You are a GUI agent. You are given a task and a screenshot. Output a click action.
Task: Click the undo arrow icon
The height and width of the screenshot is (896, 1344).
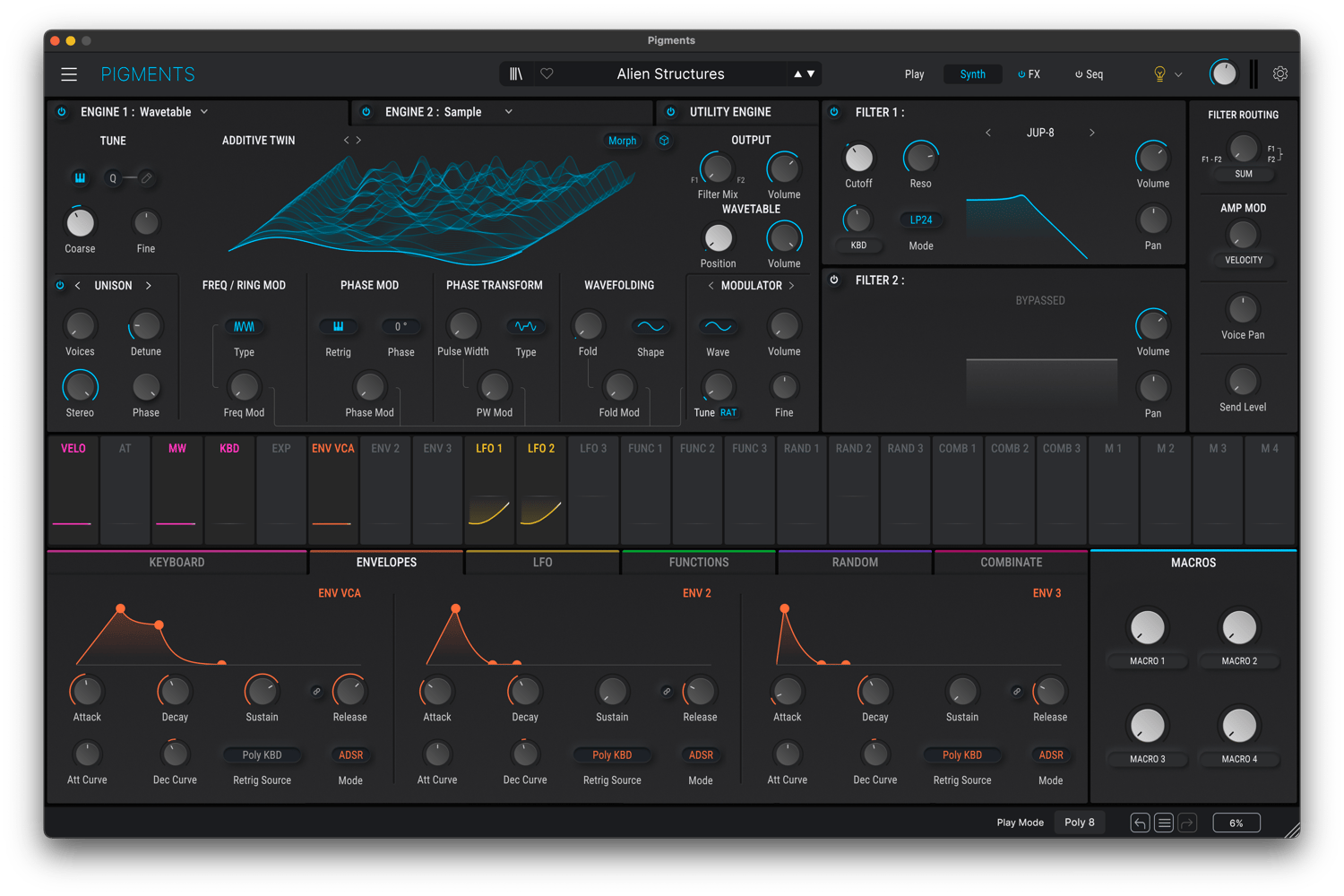click(x=1140, y=823)
